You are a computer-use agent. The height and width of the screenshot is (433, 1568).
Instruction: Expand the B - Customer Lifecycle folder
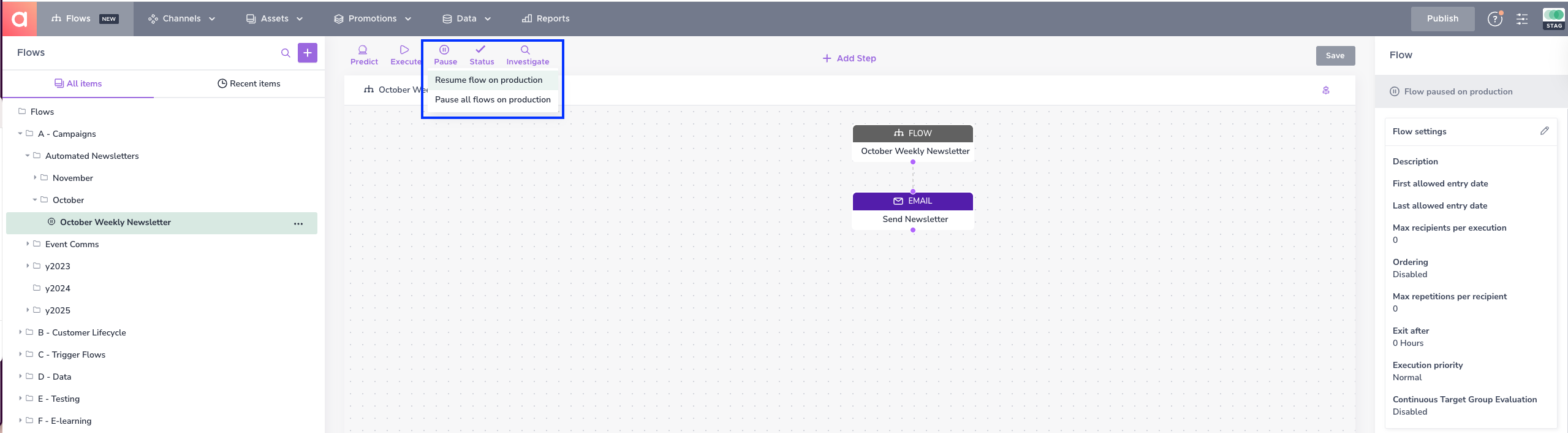coord(20,332)
